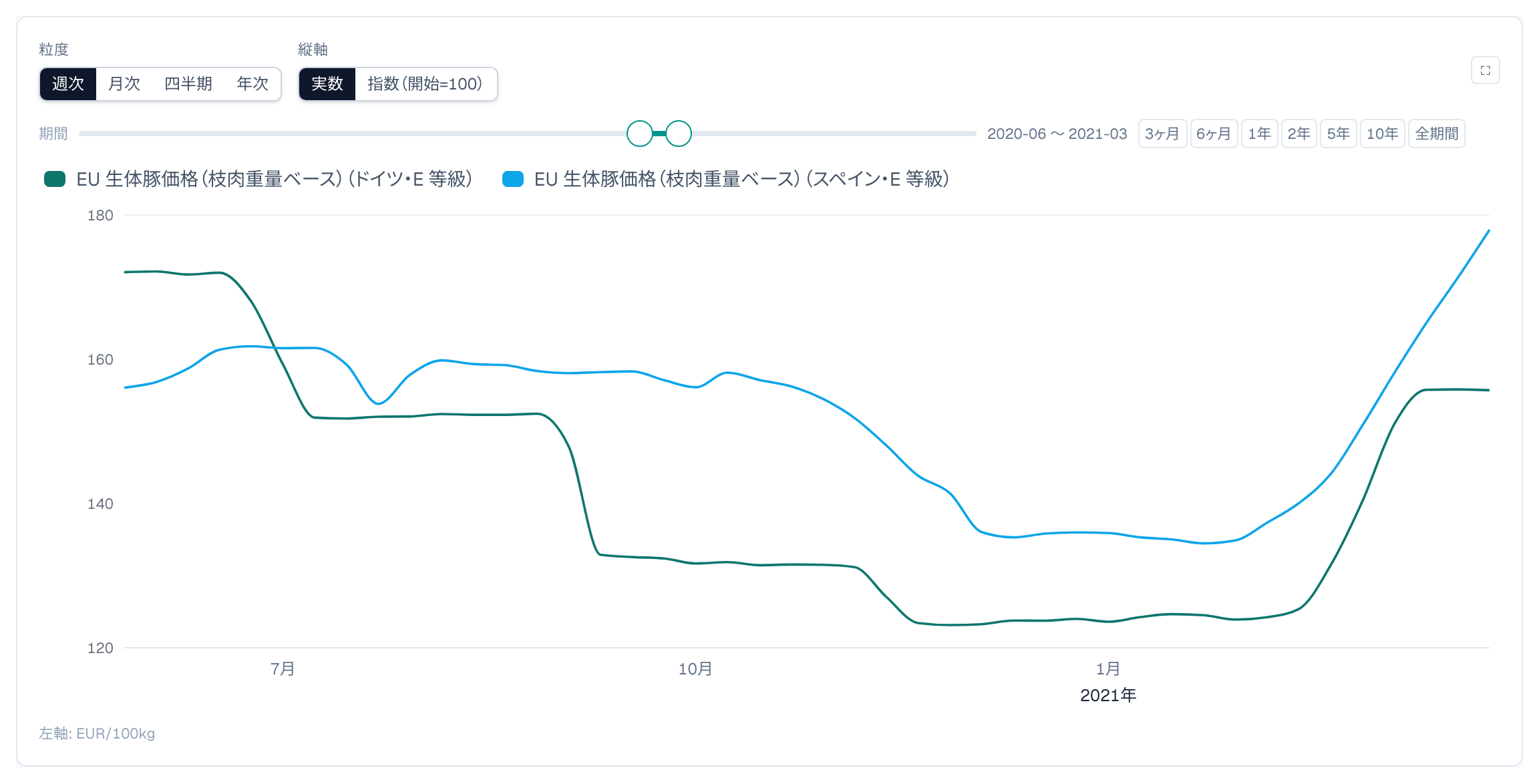Set period to 10年
Viewport: 1539px width, 784px height.
(x=1383, y=134)
